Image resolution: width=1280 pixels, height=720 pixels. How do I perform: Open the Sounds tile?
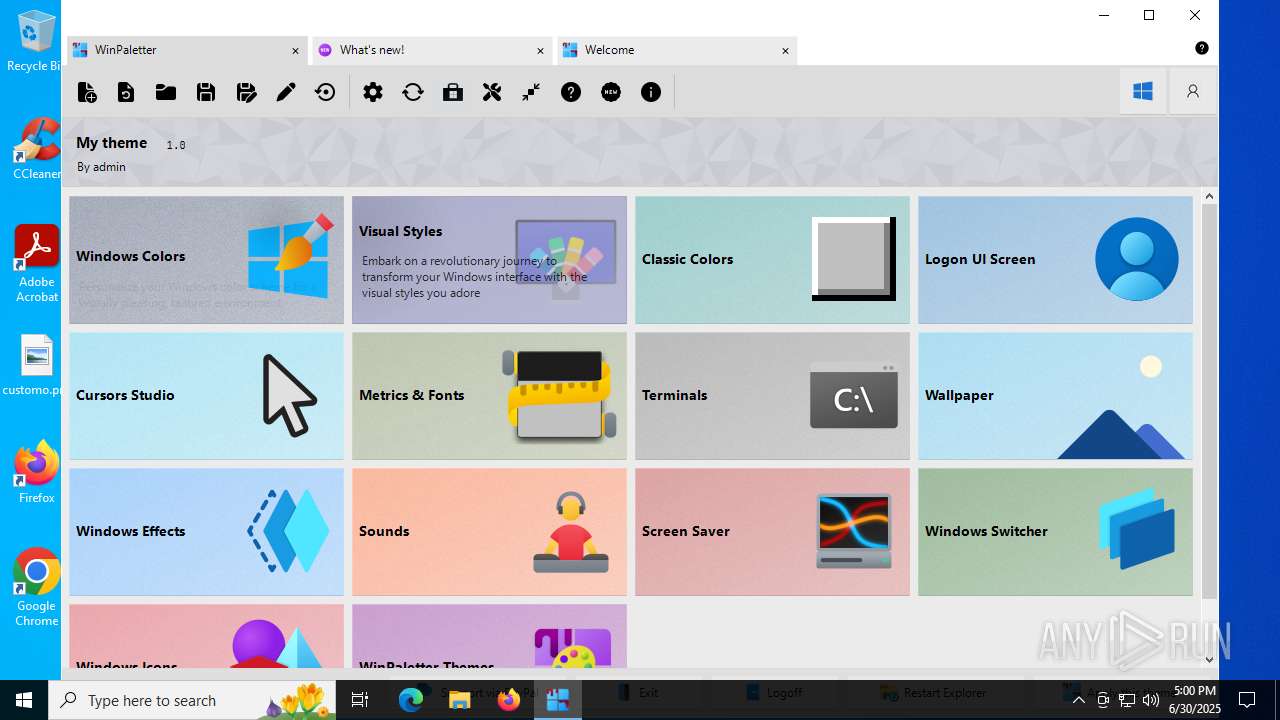pyautogui.click(x=489, y=532)
